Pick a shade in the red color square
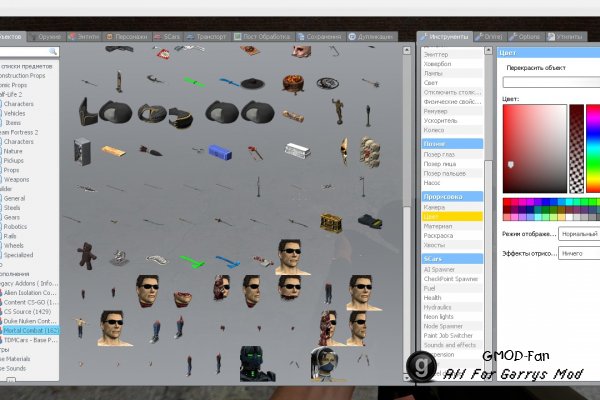This screenshot has height=400, width=600. pos(535,149)
